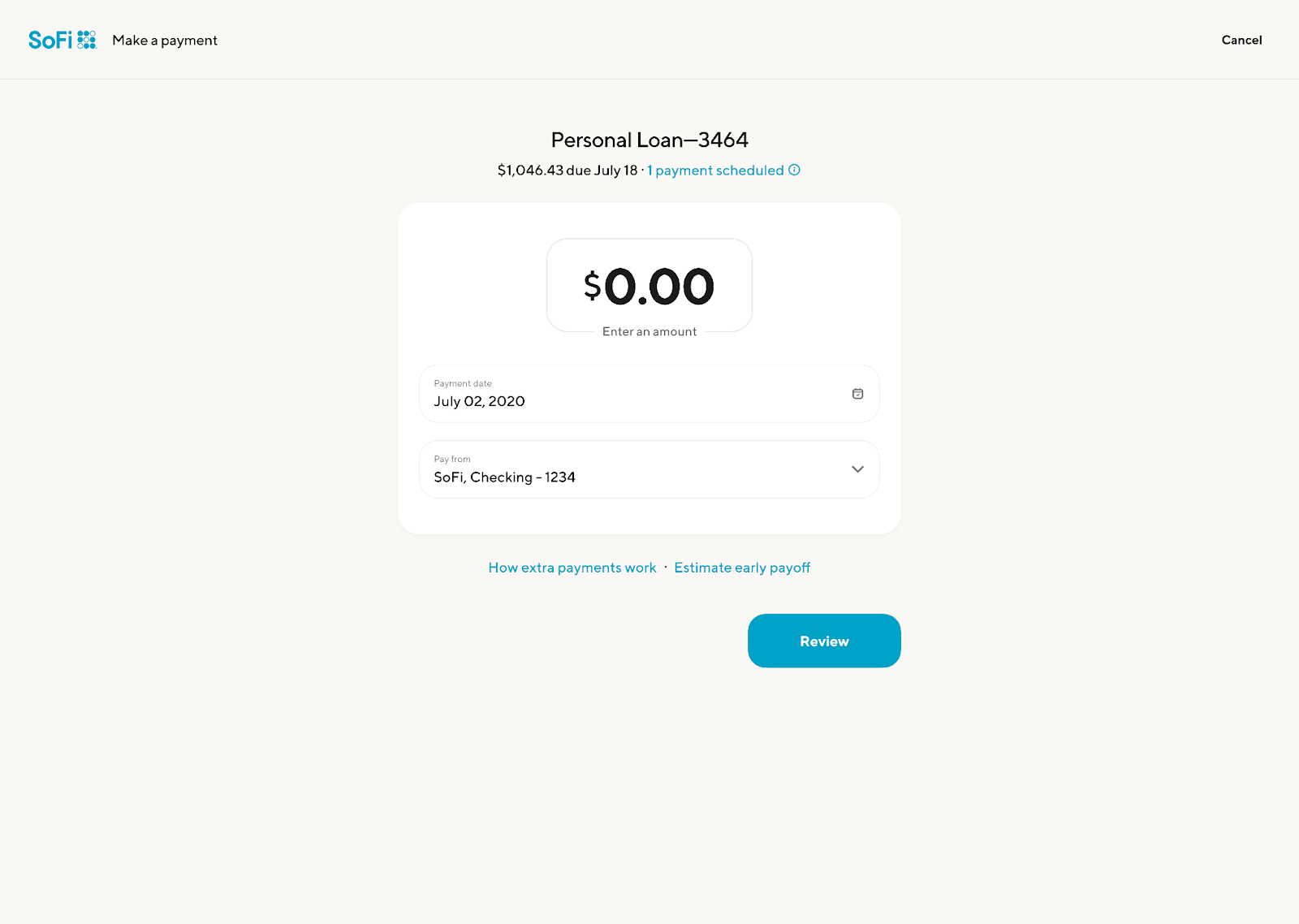Open the 1 payment scheduled details

point(714,170)
